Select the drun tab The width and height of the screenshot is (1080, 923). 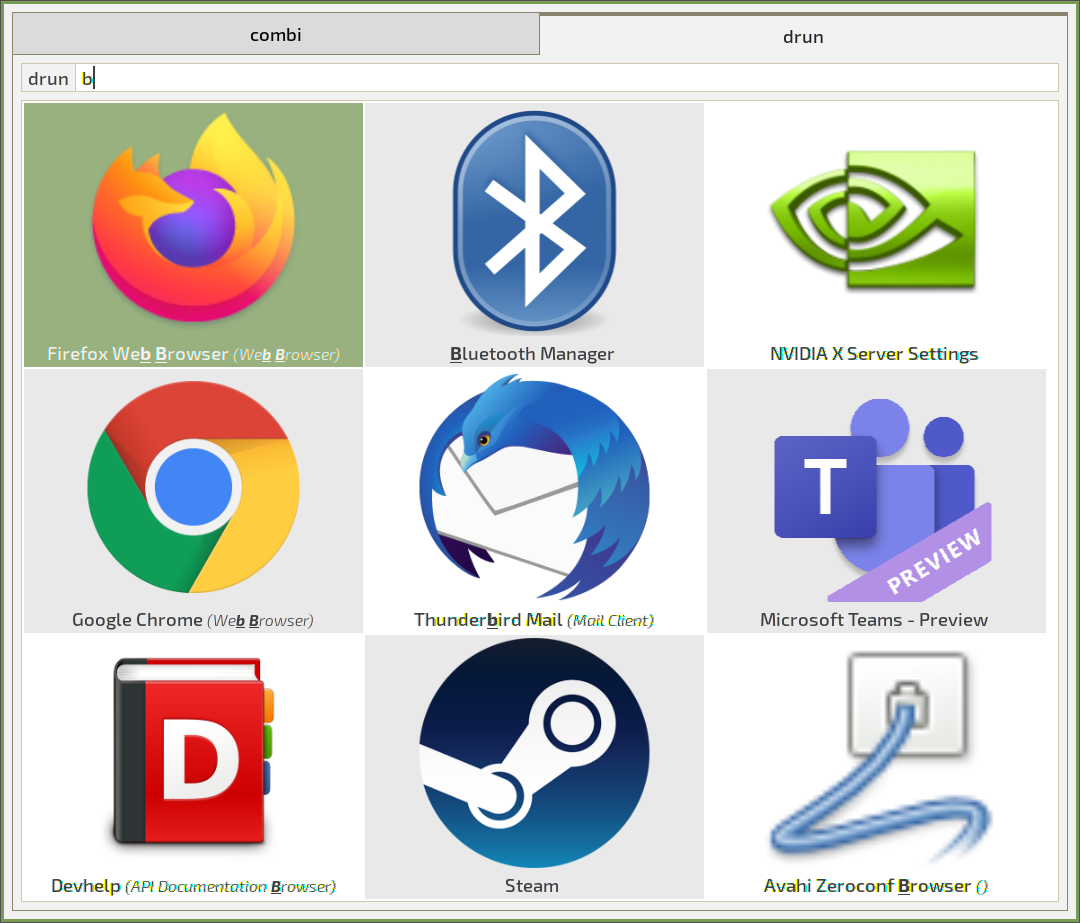pos(803,37)
